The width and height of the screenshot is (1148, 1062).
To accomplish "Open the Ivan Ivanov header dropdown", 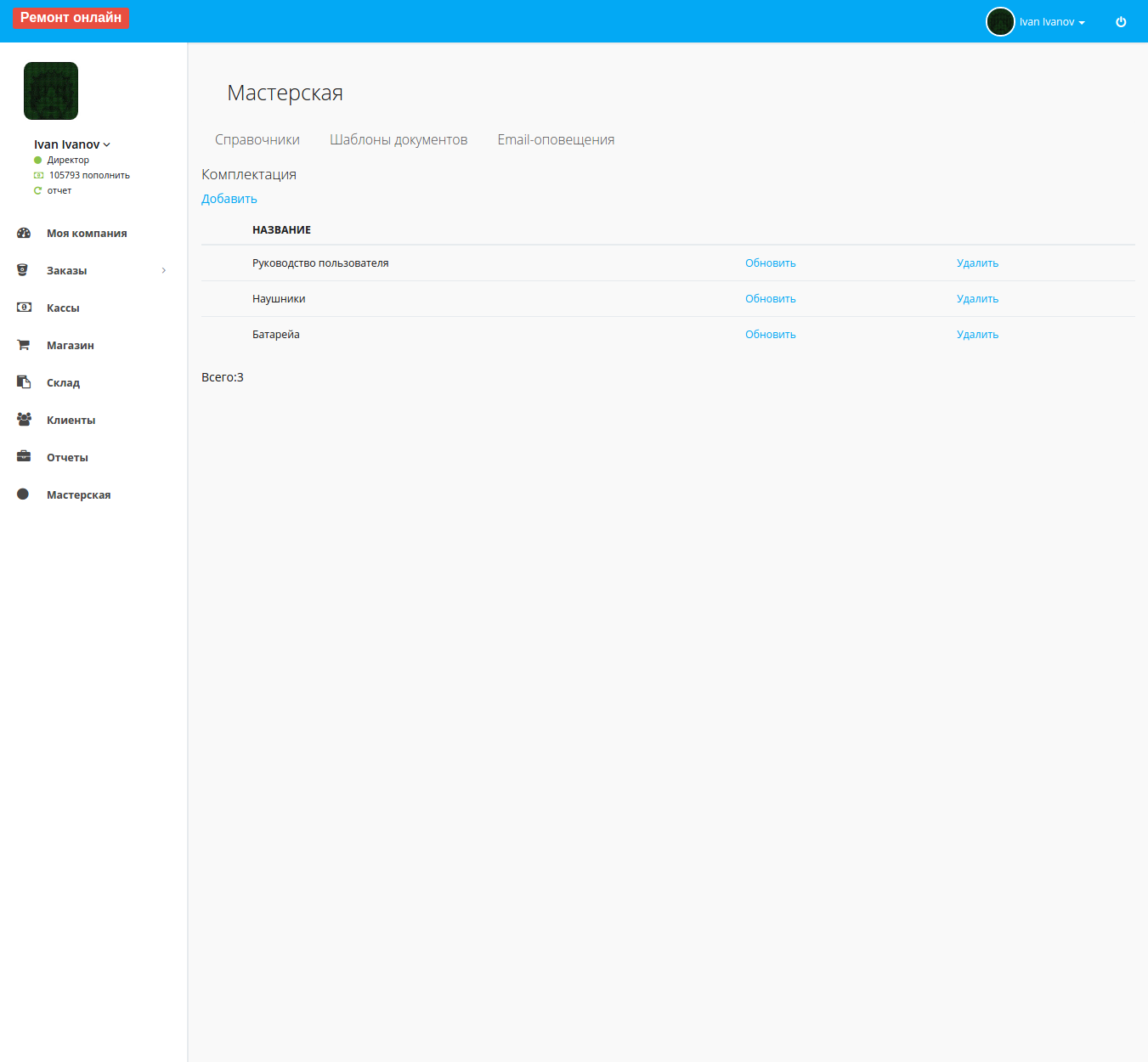I will pyautogui.click(x=1053, y=22).
